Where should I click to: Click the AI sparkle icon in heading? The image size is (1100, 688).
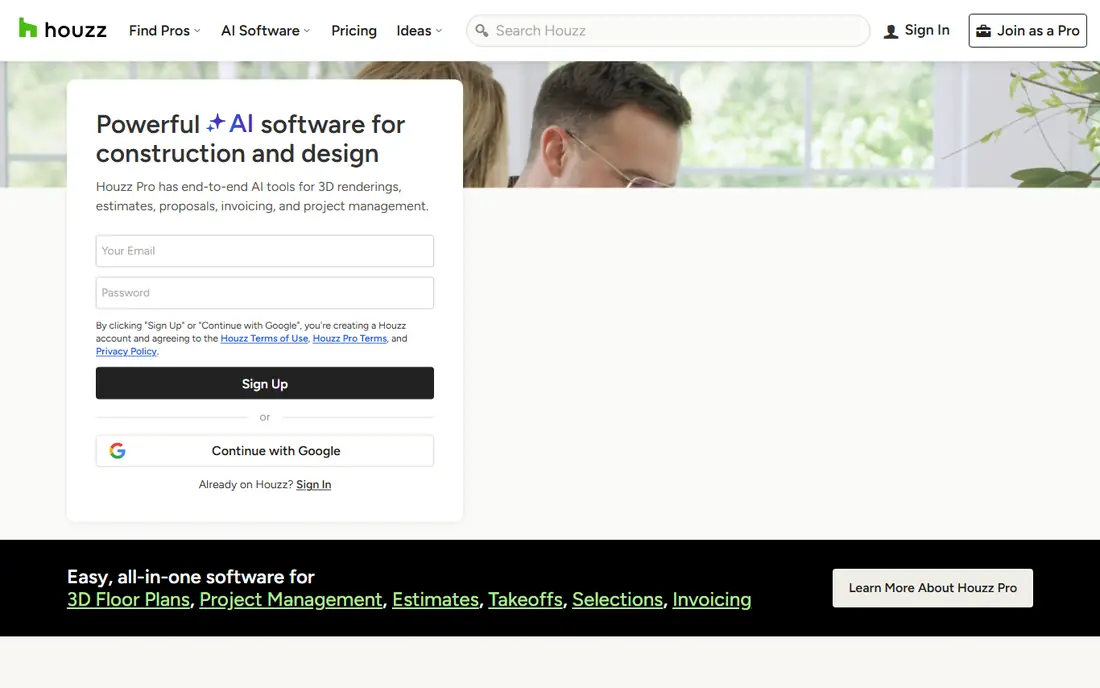[x=215, y=123]
